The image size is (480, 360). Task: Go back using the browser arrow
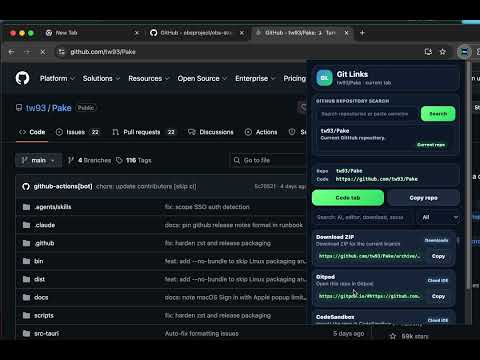[12, 52]
